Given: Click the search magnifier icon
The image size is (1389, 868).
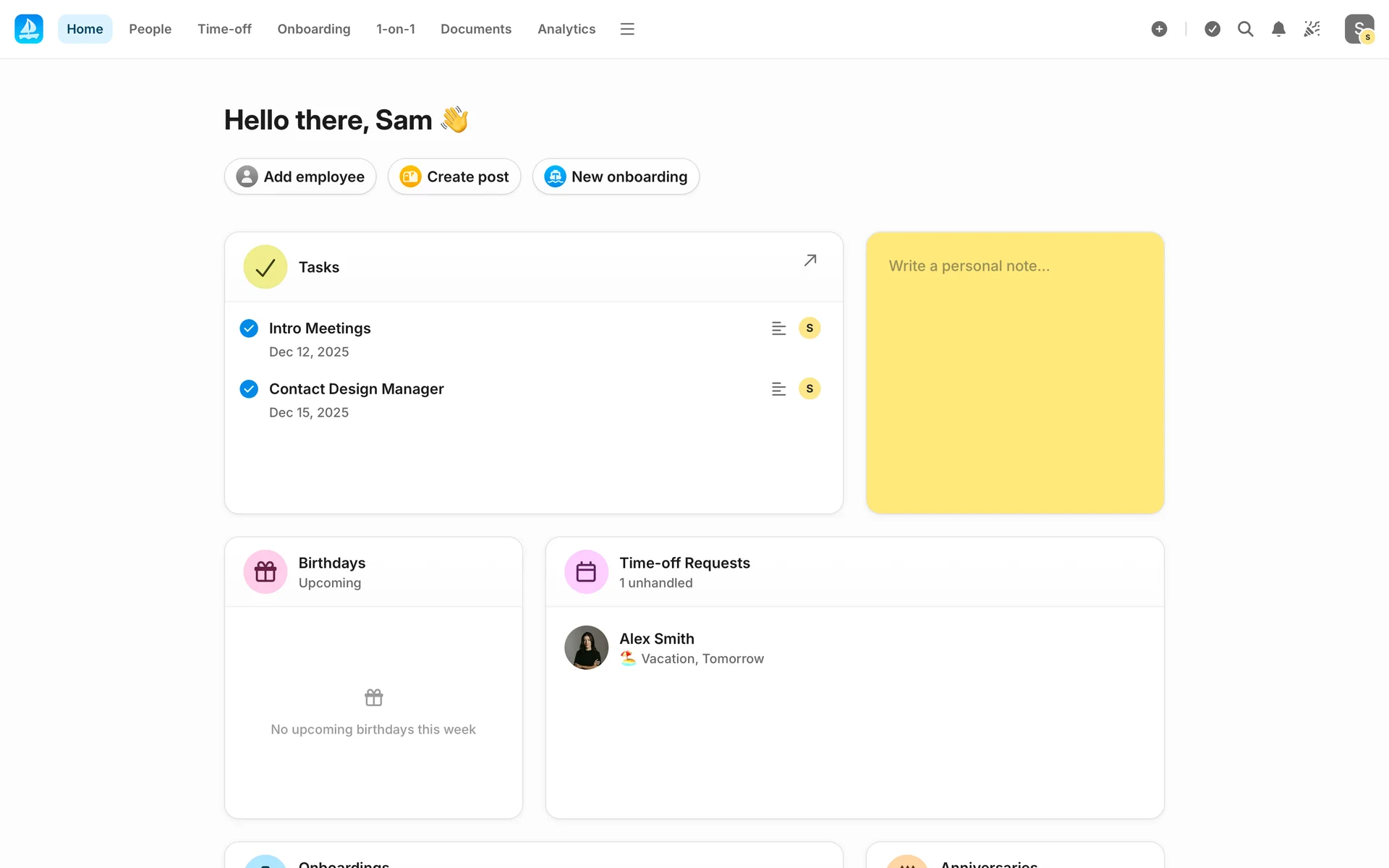Looking at the screenshot, I should pos(1245,29).
